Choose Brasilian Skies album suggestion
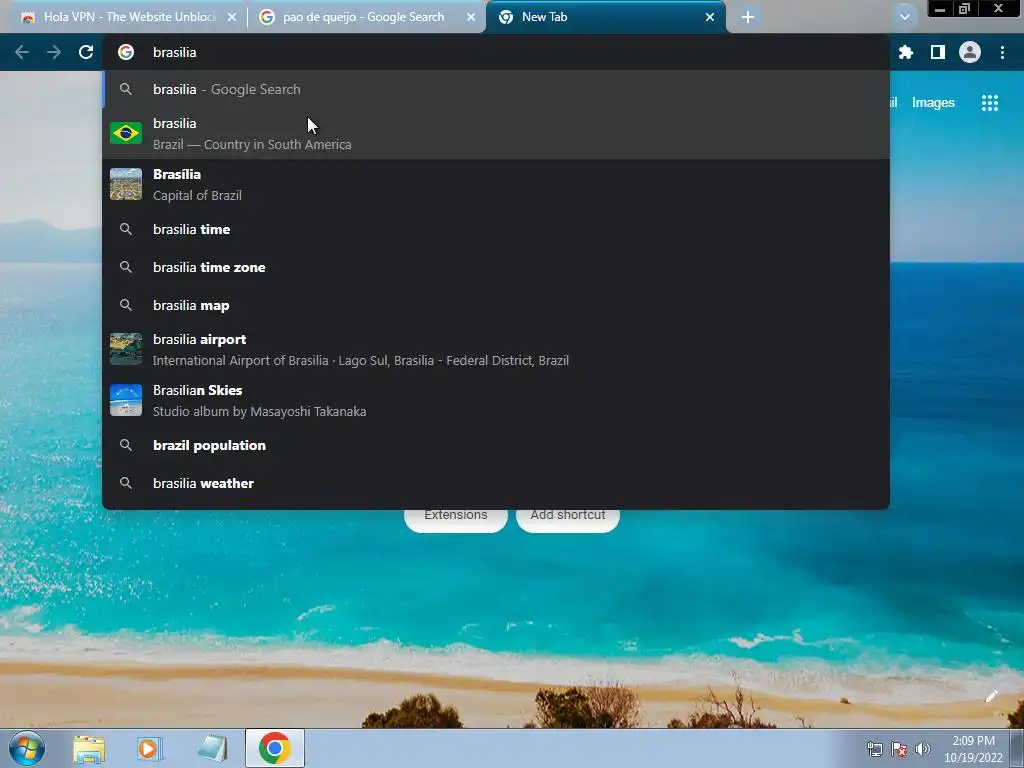The image size is (1024, 768). 496,400
